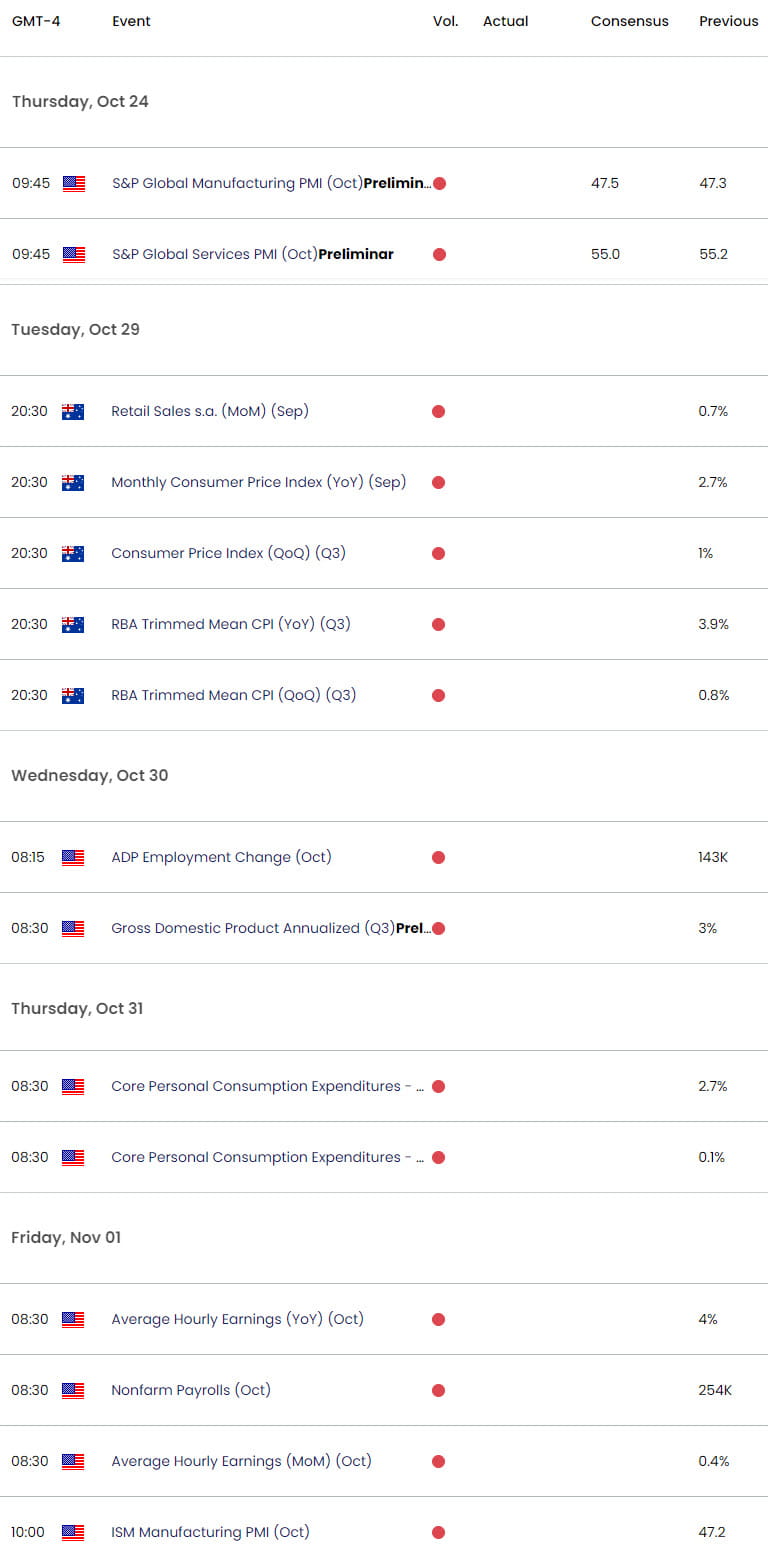Click the volatility dot for S&P Global Manufacturing PMI
Image resolution: width=768 pixels, height=1547 pixels.
(x=438, y=183)
